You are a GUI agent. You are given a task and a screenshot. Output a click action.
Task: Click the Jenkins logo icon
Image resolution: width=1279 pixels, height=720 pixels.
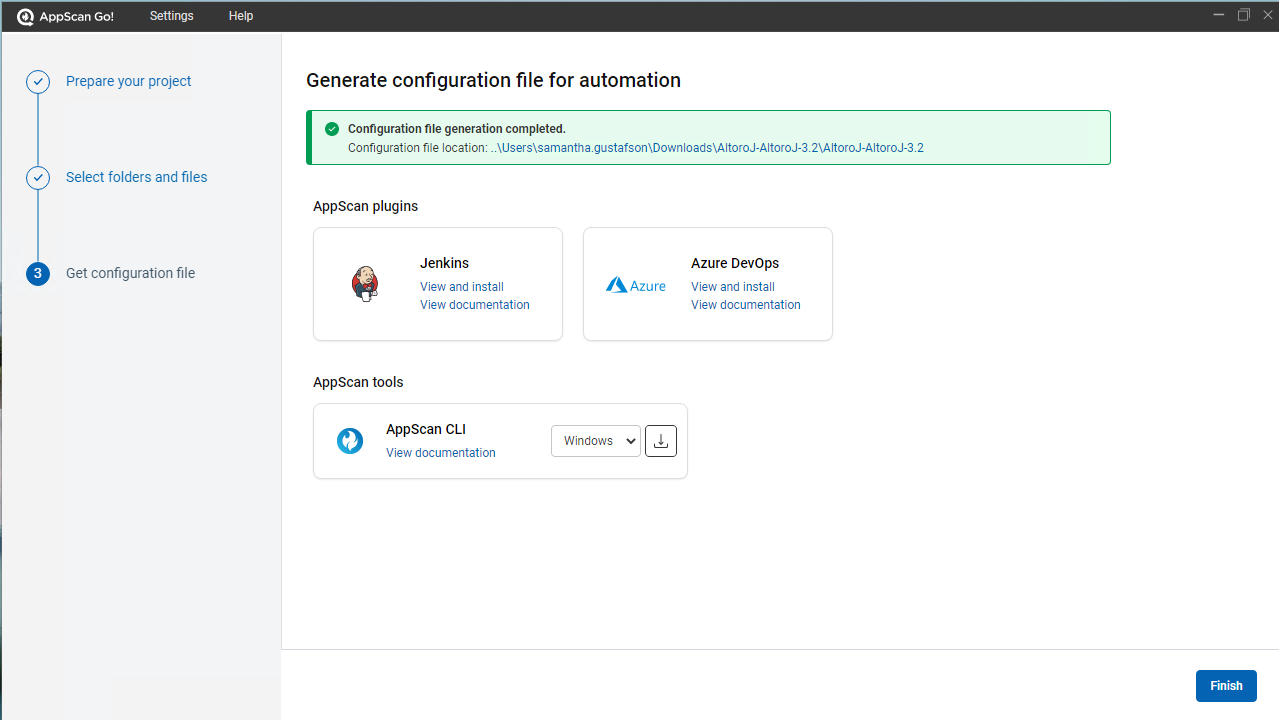[365, 284]
